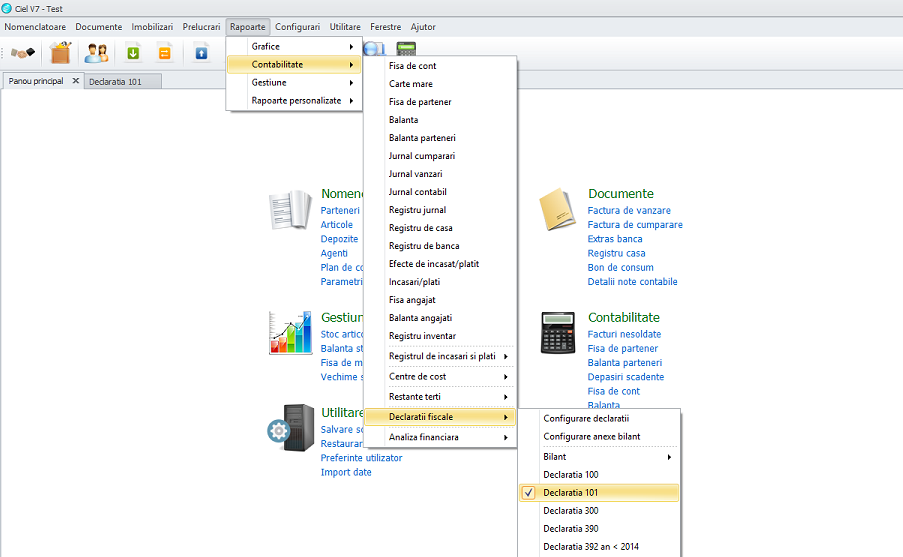The width and height of the screenshot is (903, 557).
Task: Open Detalii note contabile link
Action: click(632, 282)
